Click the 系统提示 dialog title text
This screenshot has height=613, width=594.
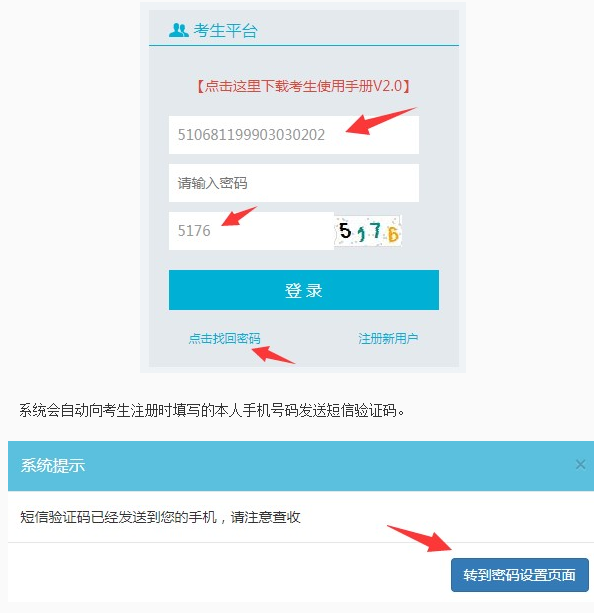coord(53,465)
